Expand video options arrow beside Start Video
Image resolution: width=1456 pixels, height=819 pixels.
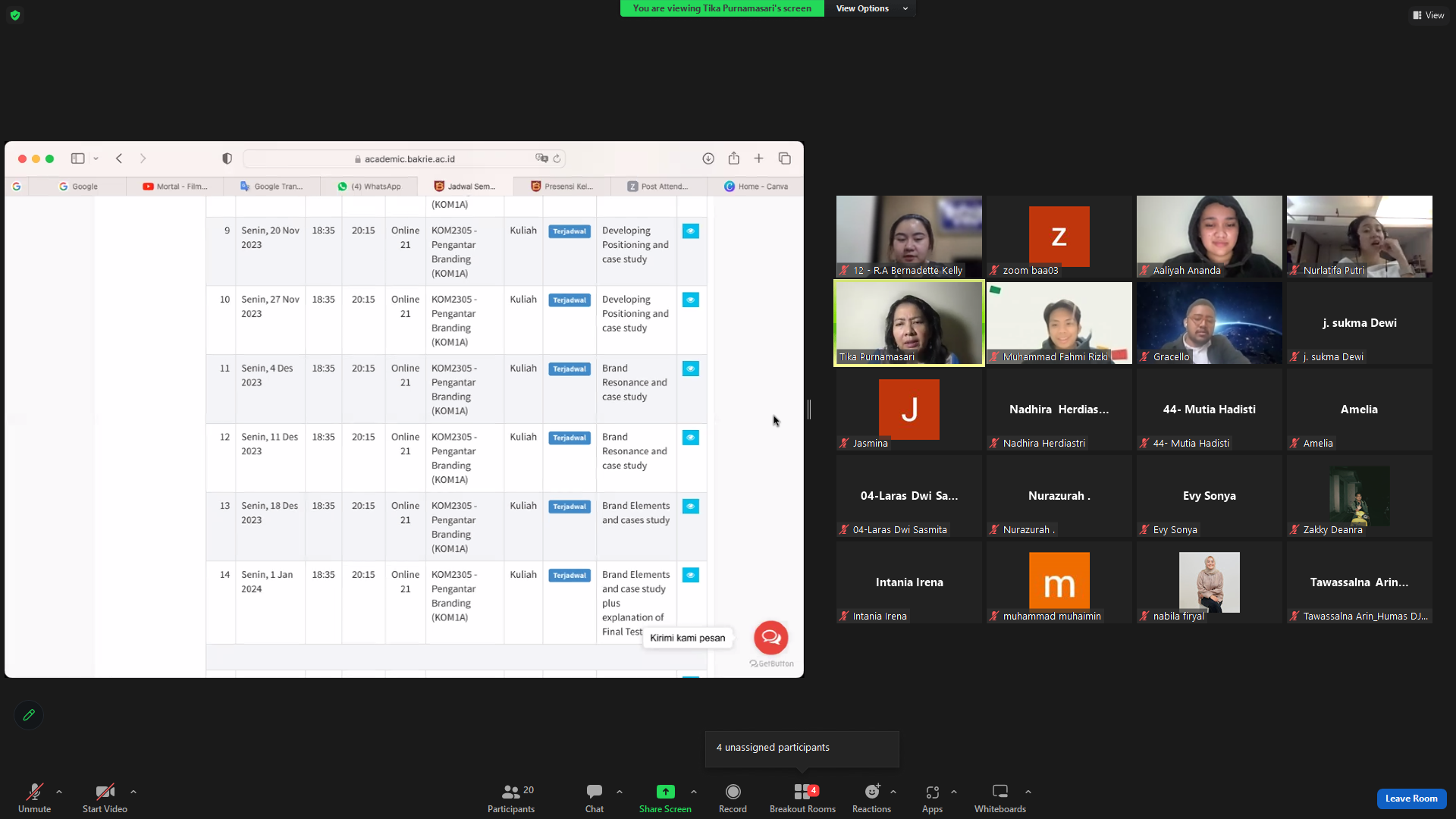[x=133, y=792]
